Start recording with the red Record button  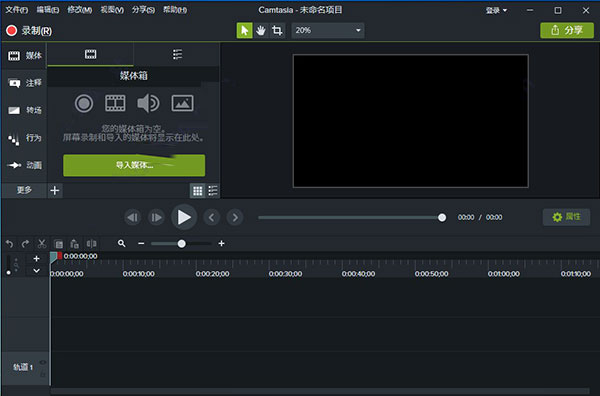[x=29, y=31]
